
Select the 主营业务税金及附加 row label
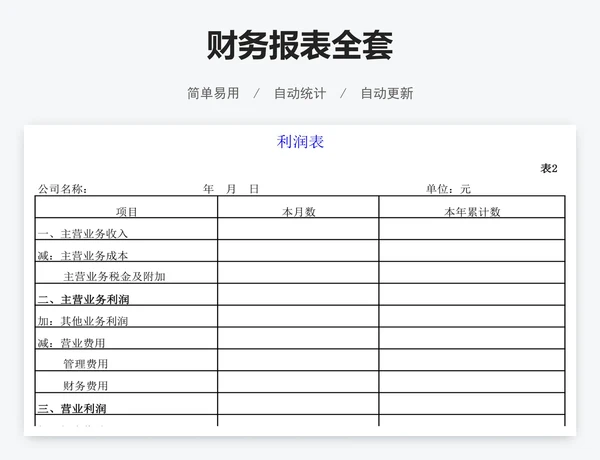(114, 276)
